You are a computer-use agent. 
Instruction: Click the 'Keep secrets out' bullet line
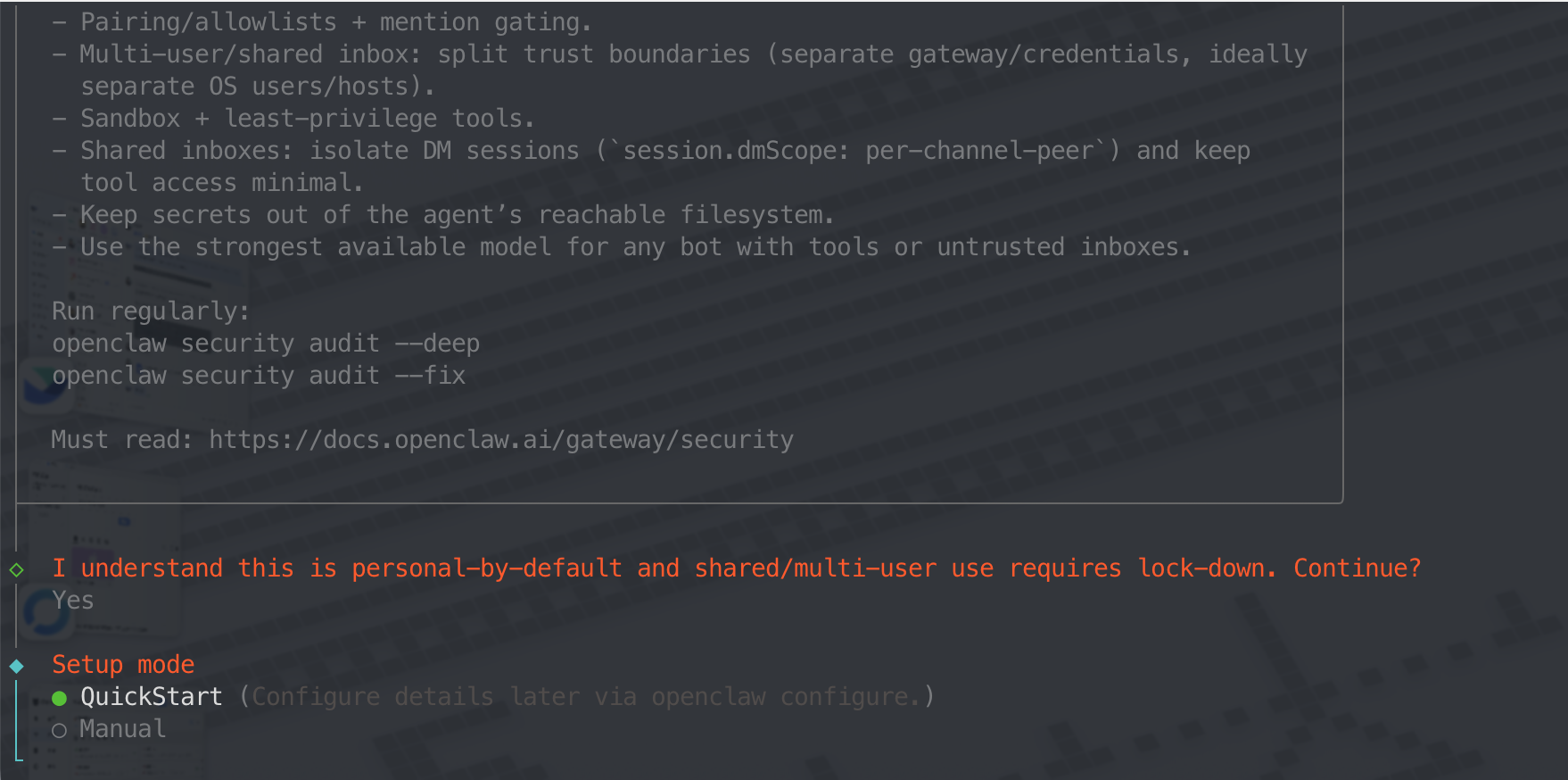click(x=457, y=215)
